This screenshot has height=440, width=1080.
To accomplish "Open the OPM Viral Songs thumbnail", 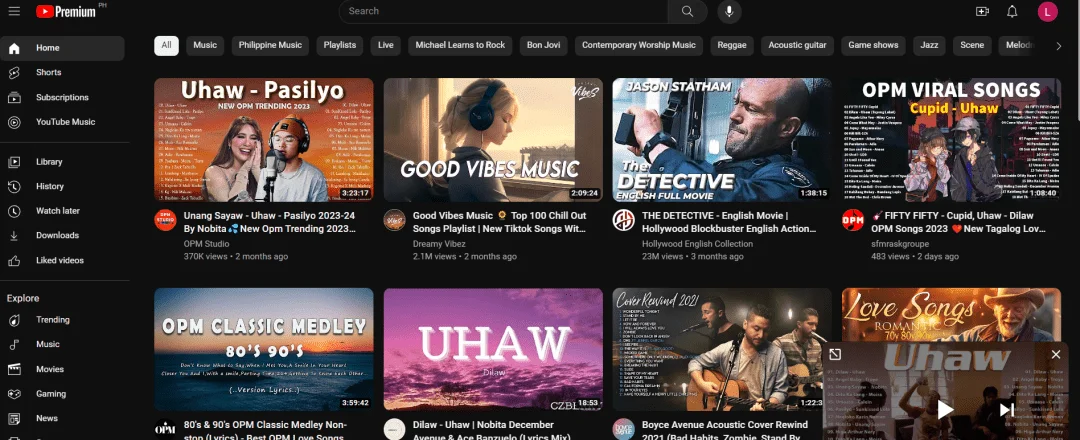I will [951, 140].
